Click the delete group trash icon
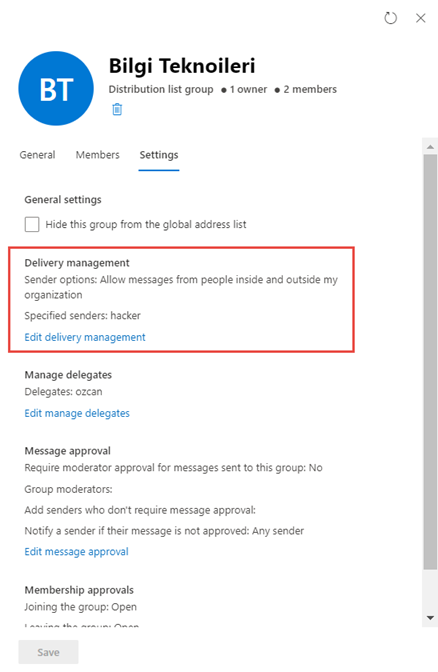 click(117, 109)
